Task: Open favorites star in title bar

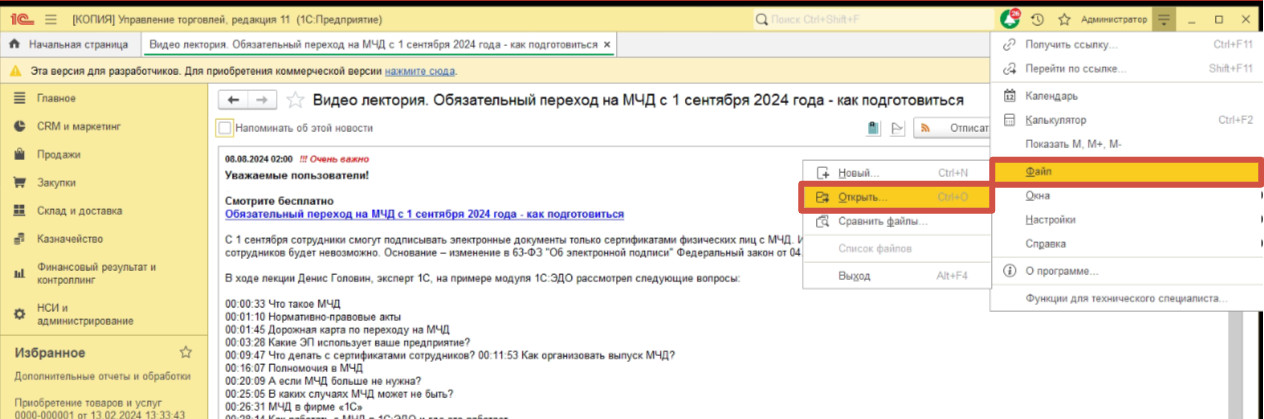Action: [x=1064, y=20]
